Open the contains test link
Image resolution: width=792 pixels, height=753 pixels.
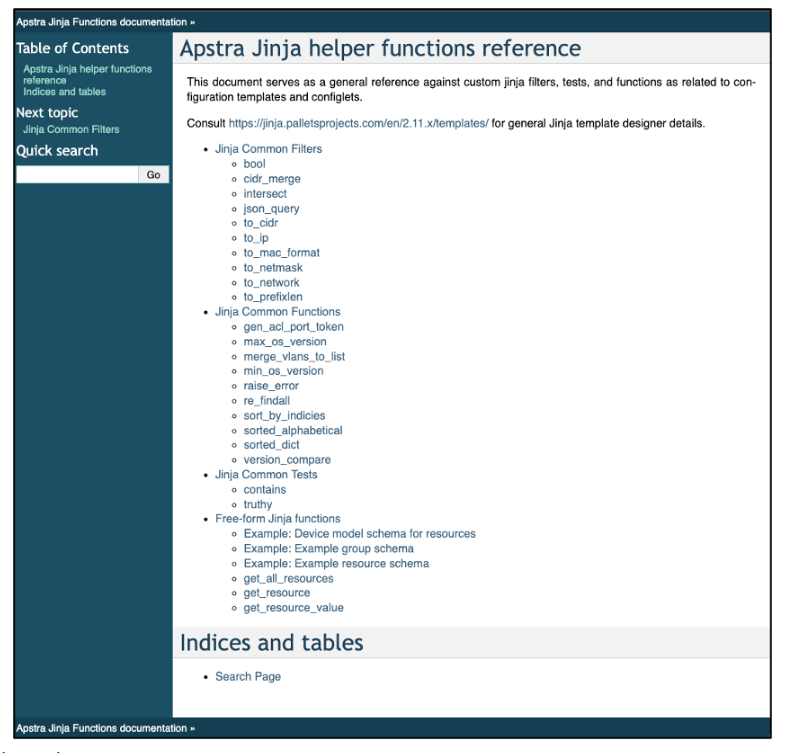click(x=265, y=490)
